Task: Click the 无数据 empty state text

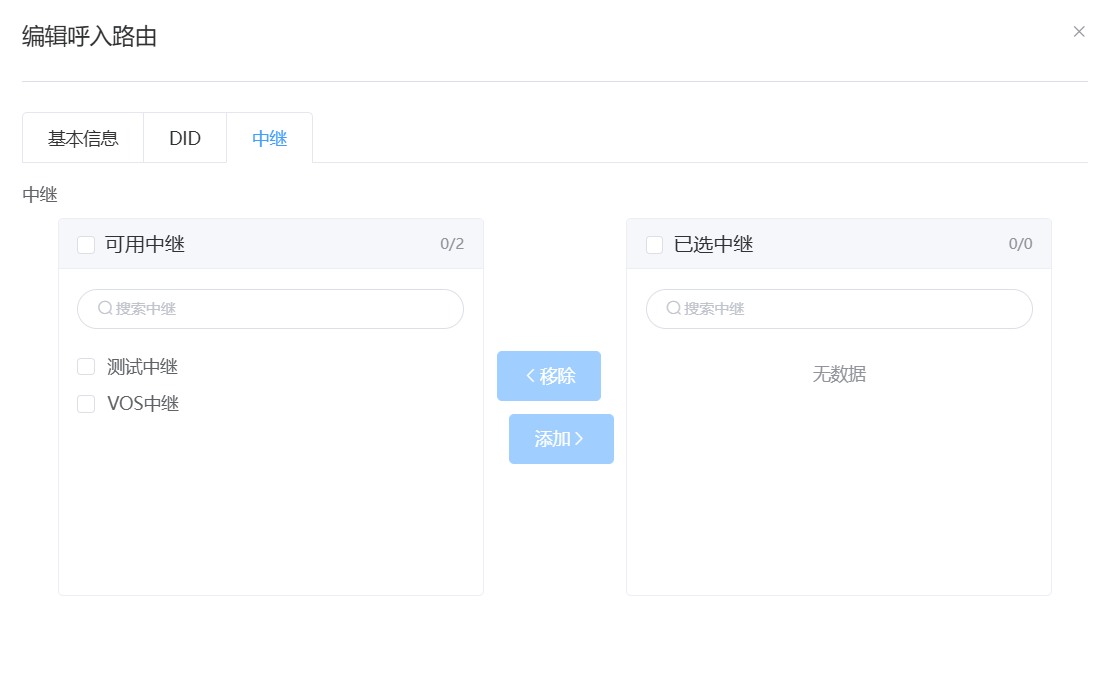Action: (x=838, y=374)
